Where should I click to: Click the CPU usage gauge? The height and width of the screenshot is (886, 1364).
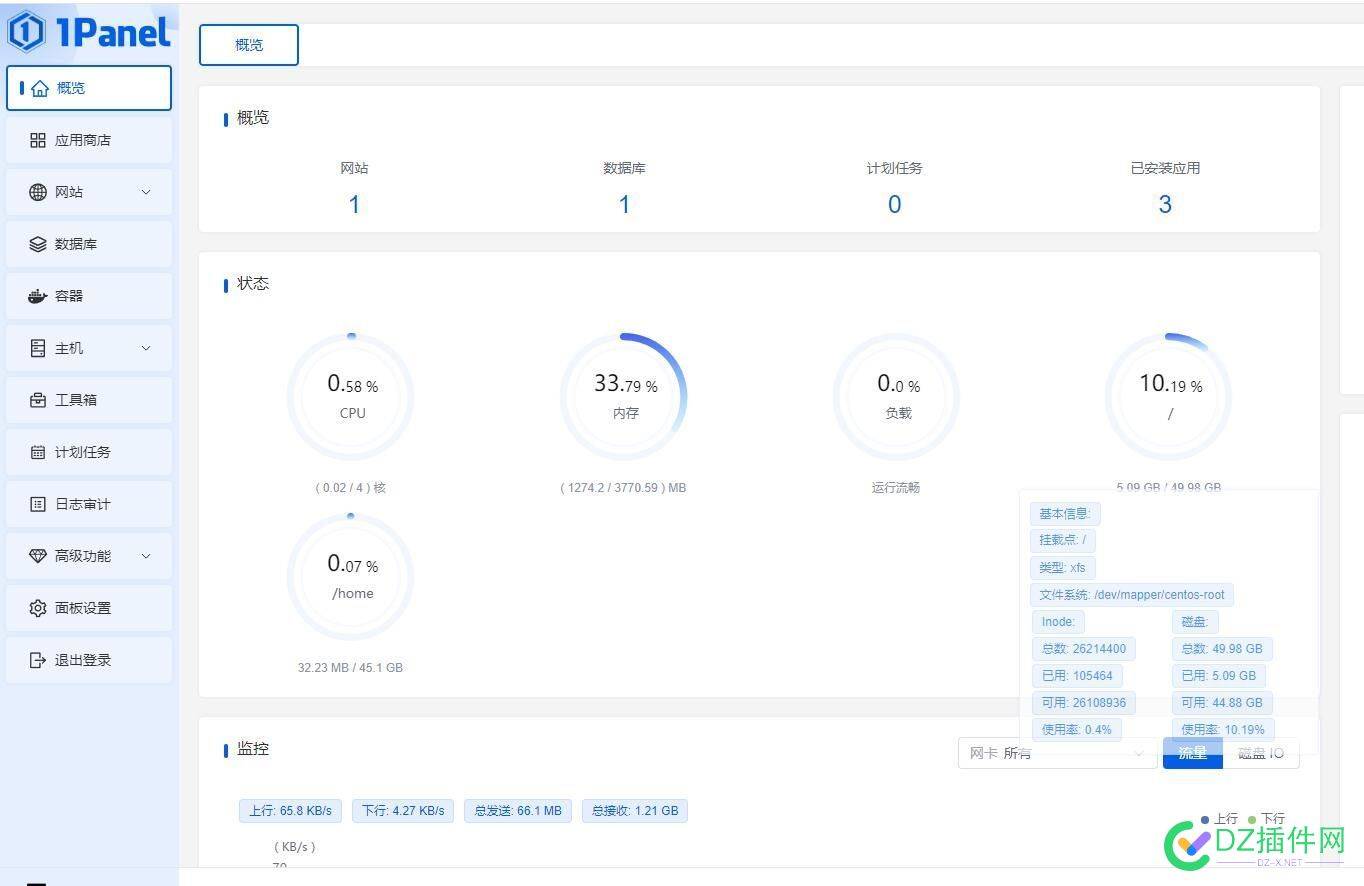pos(351,397)
